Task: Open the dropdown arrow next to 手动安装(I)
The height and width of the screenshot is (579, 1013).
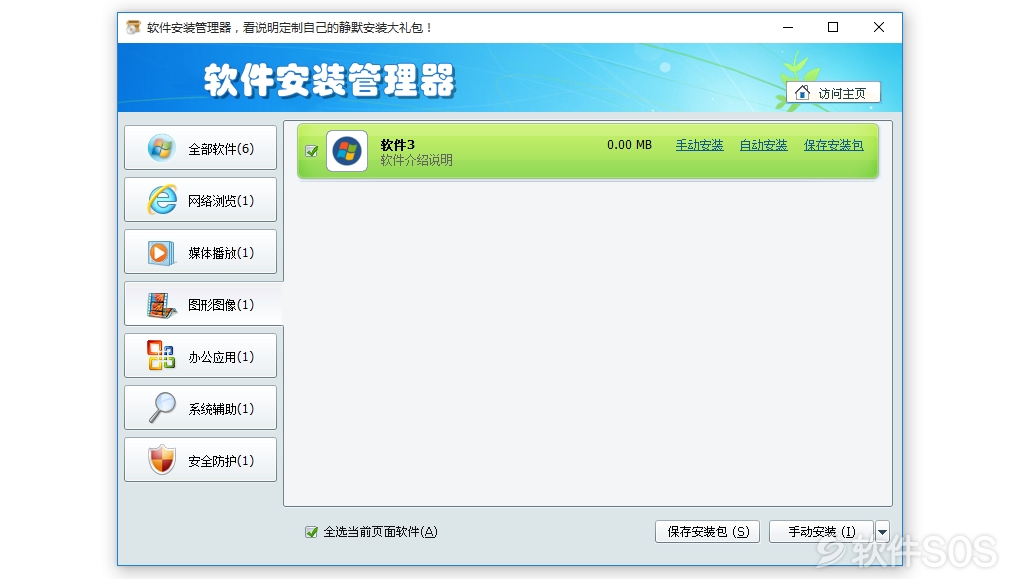Action: coord(882,532)
